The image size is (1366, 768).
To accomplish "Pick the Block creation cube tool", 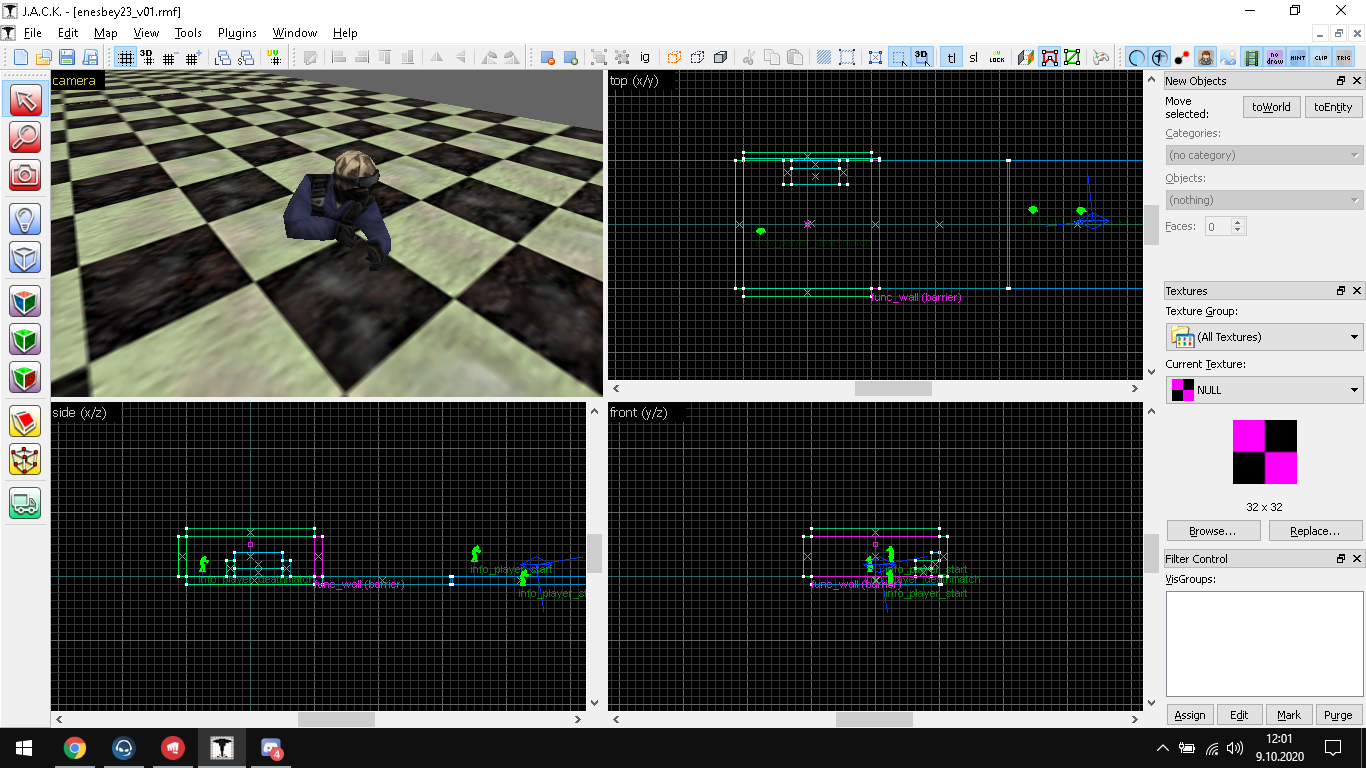I will [x=25, y=257].
